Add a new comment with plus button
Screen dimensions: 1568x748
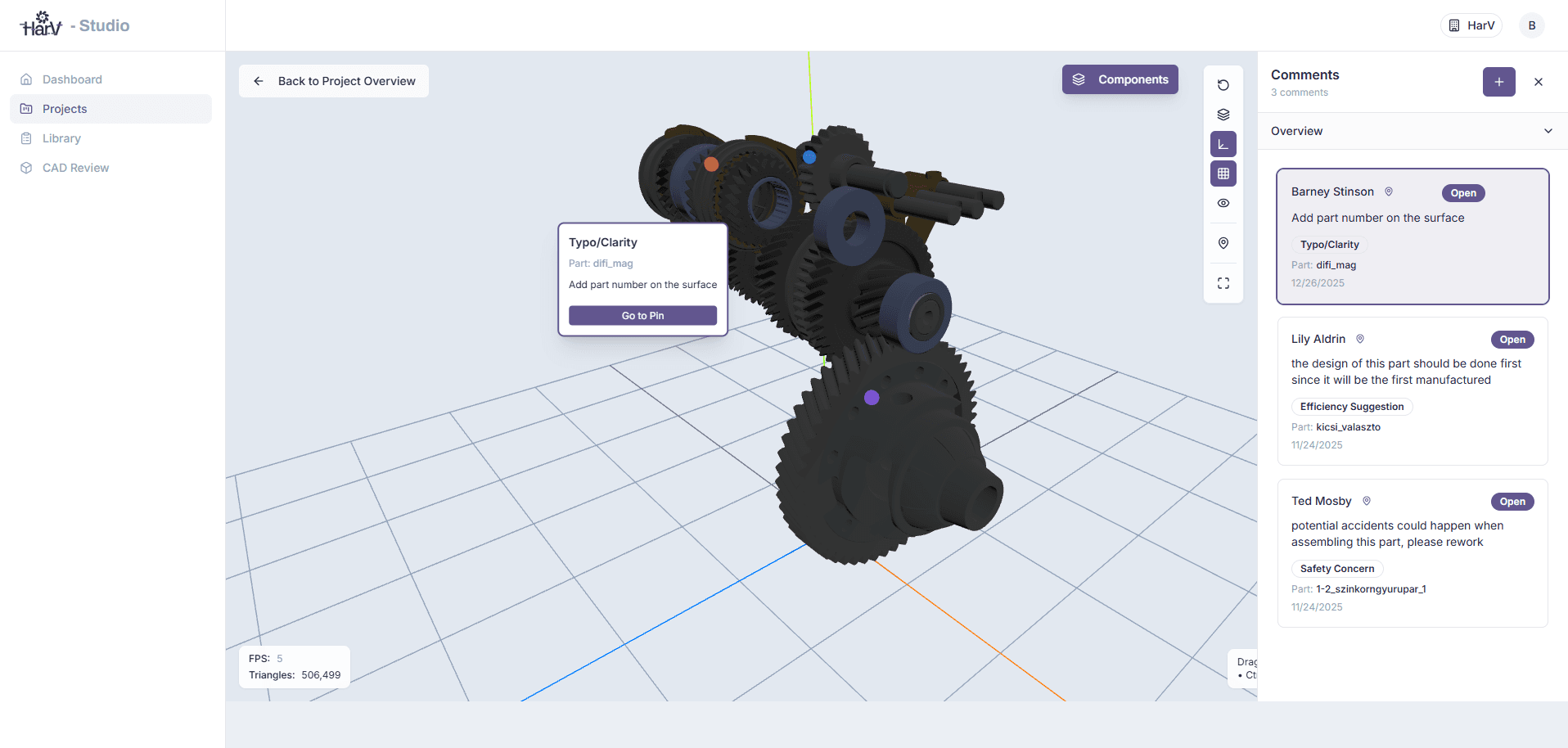(1499, 82)
